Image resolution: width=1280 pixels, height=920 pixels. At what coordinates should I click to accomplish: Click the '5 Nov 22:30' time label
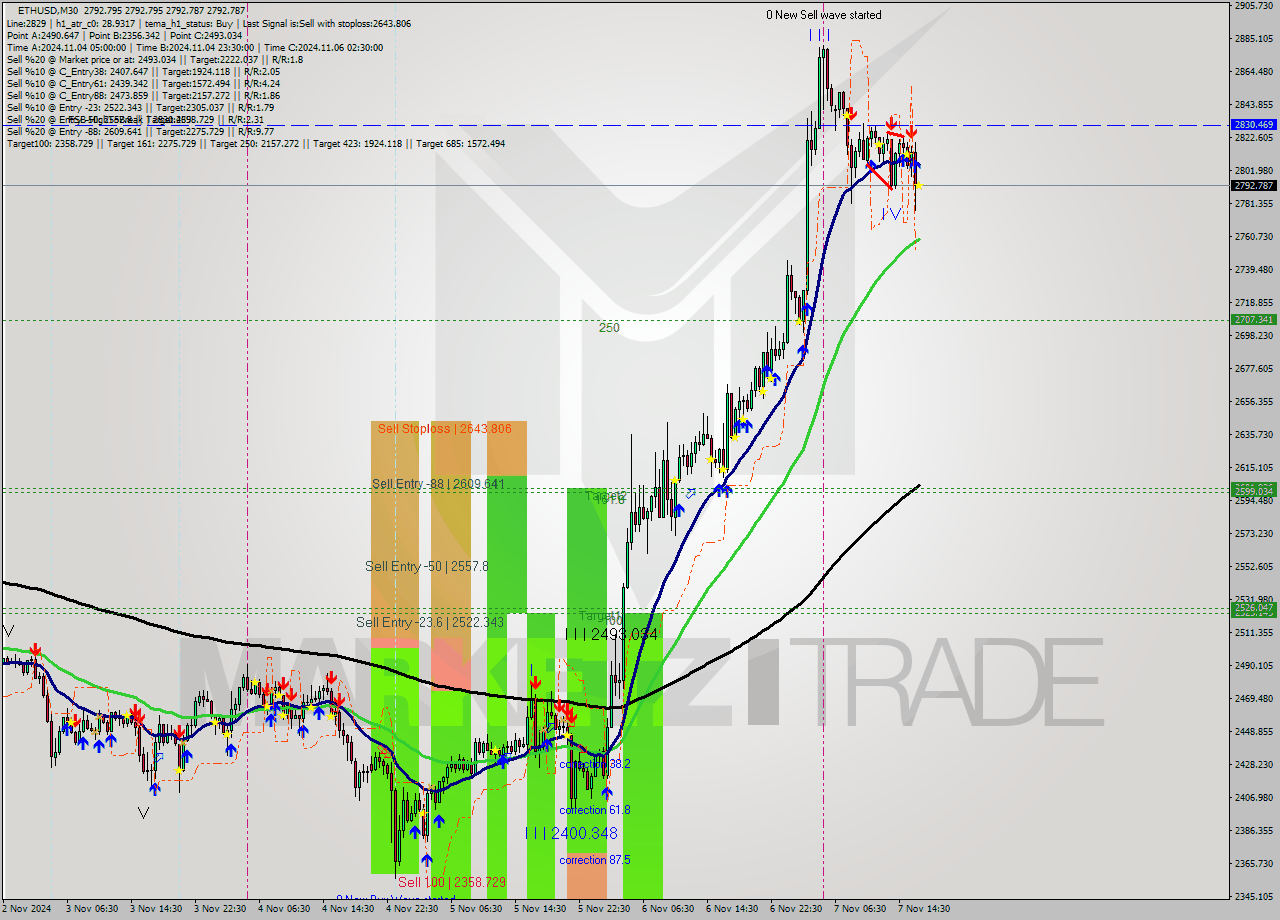604,909
